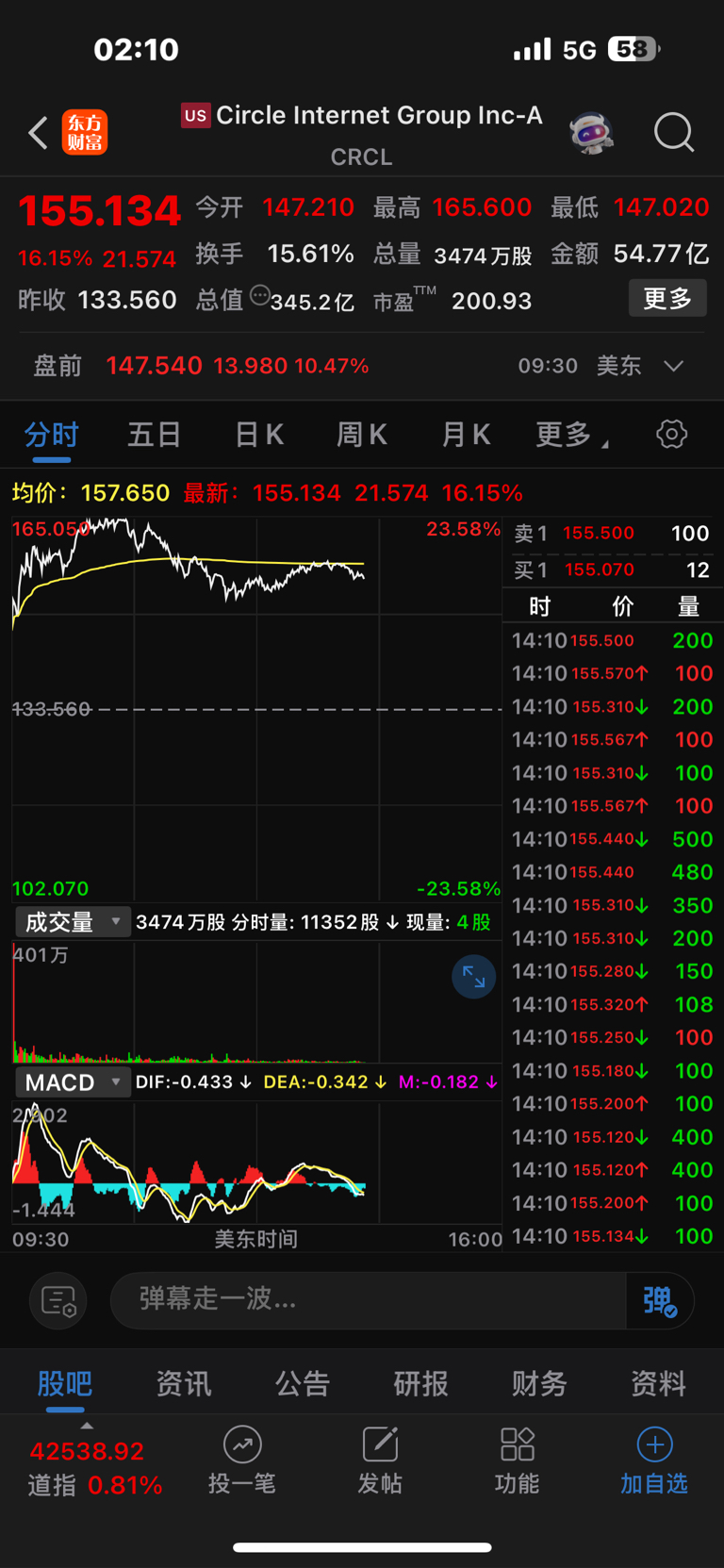Open the 资讯 tab
The image size is (724, 1568).
(184, 1383)
